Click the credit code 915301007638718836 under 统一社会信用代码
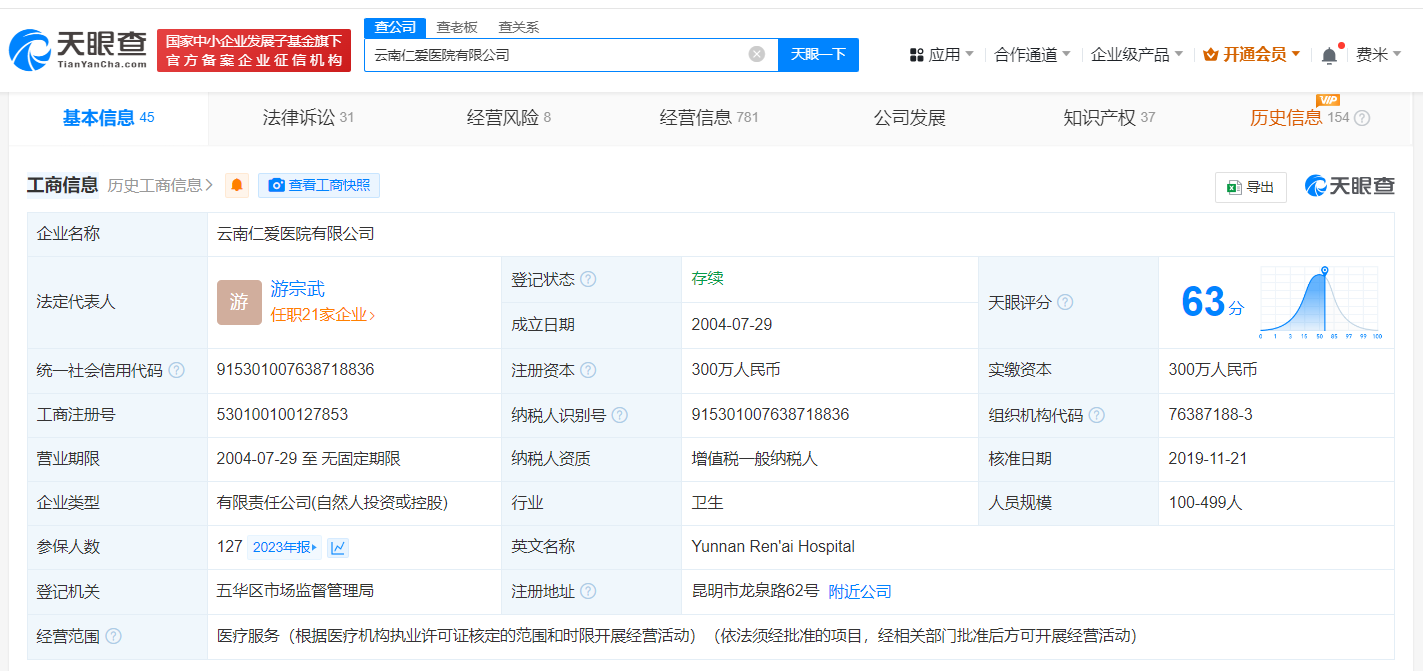The image size is (1423, 671). click(x=295, y=370)
